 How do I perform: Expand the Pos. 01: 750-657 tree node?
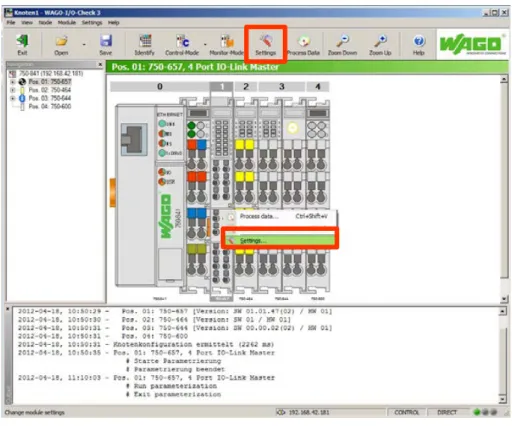coord(13,82)
